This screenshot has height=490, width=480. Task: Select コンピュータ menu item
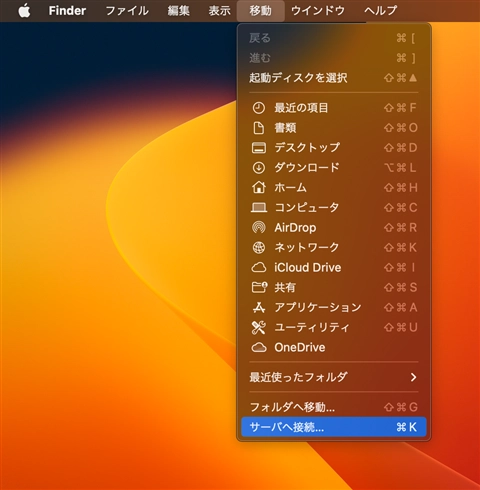(x=334, y=208)
